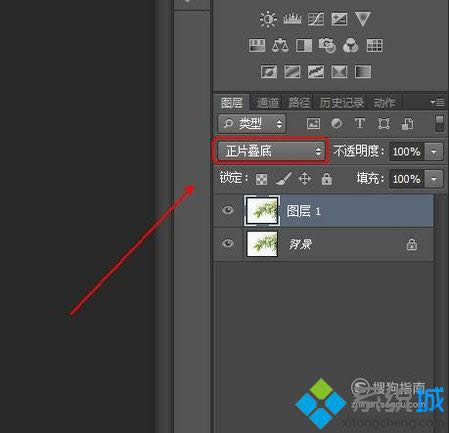
Task: Add a Curves adjustment layer
Action: pyautogui.click(x=316, y=19)
